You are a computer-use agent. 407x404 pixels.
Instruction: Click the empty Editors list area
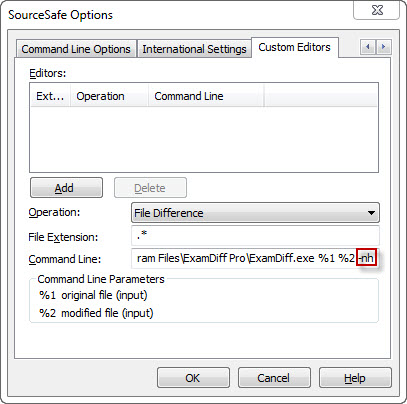click(204, 139)
